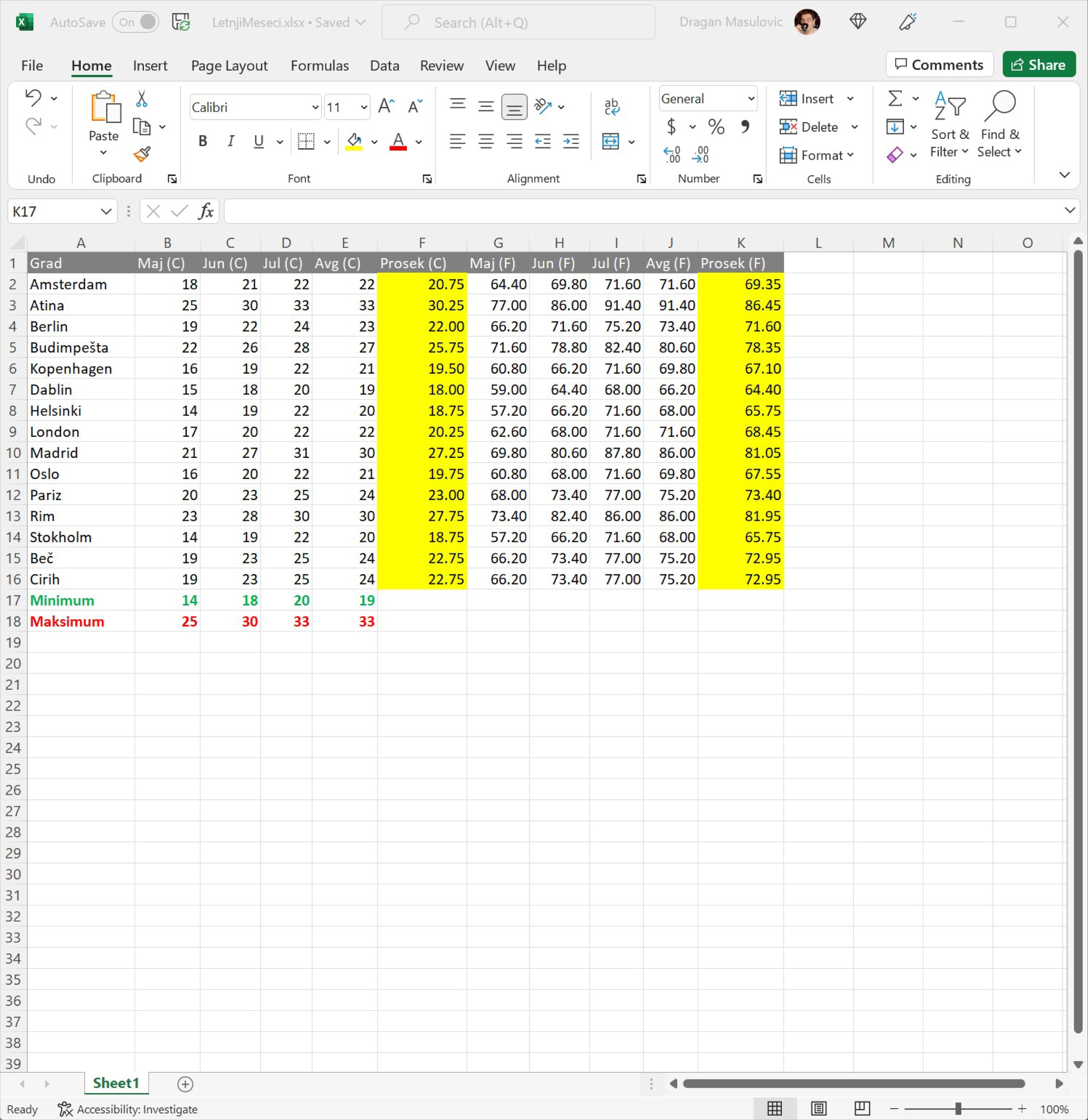Click the green Share button

pos(1038,65)
